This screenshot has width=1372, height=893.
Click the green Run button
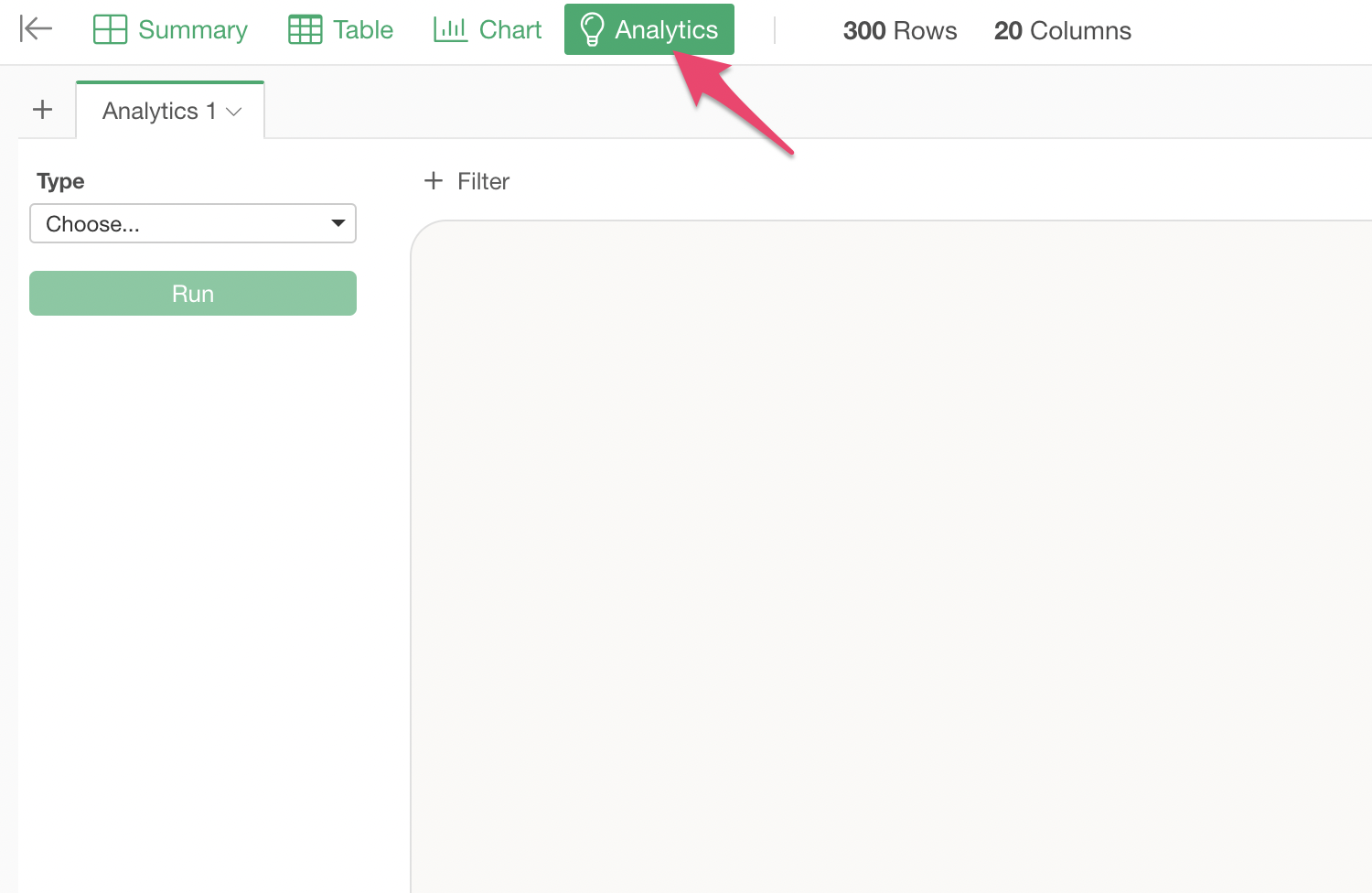click(193, 293)
